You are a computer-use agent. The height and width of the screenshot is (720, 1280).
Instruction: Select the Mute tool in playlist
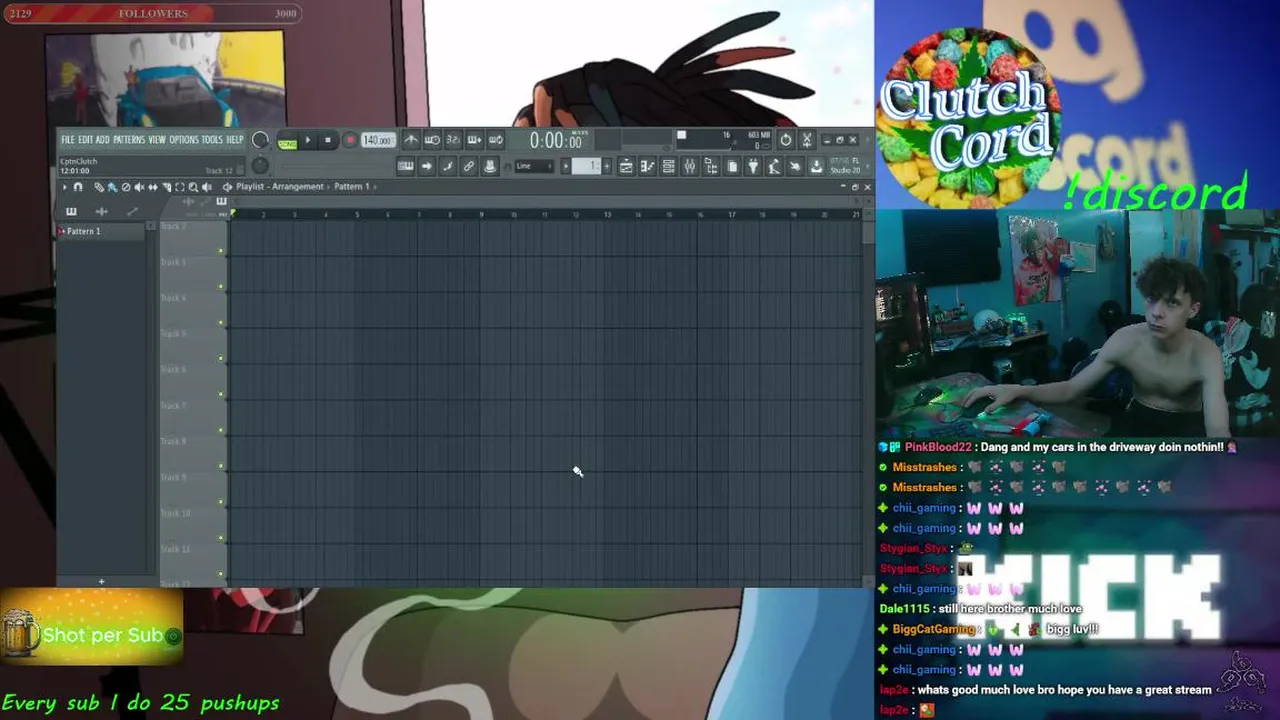[139, 187]
